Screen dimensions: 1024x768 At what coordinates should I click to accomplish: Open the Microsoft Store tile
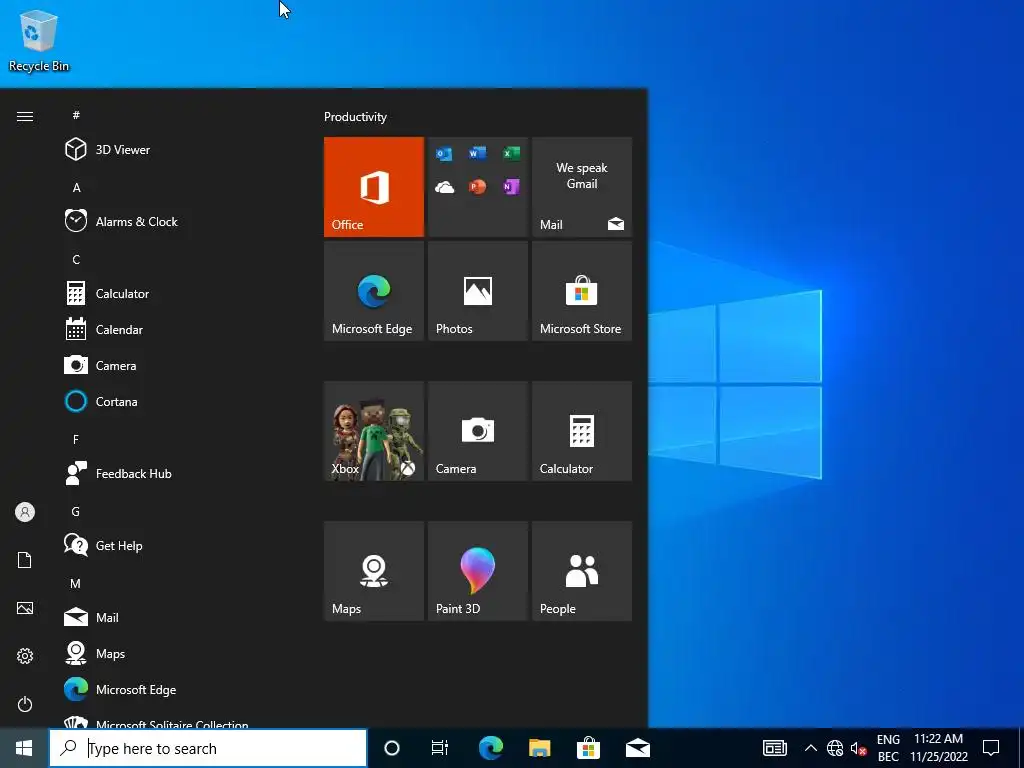click(582, 291)
